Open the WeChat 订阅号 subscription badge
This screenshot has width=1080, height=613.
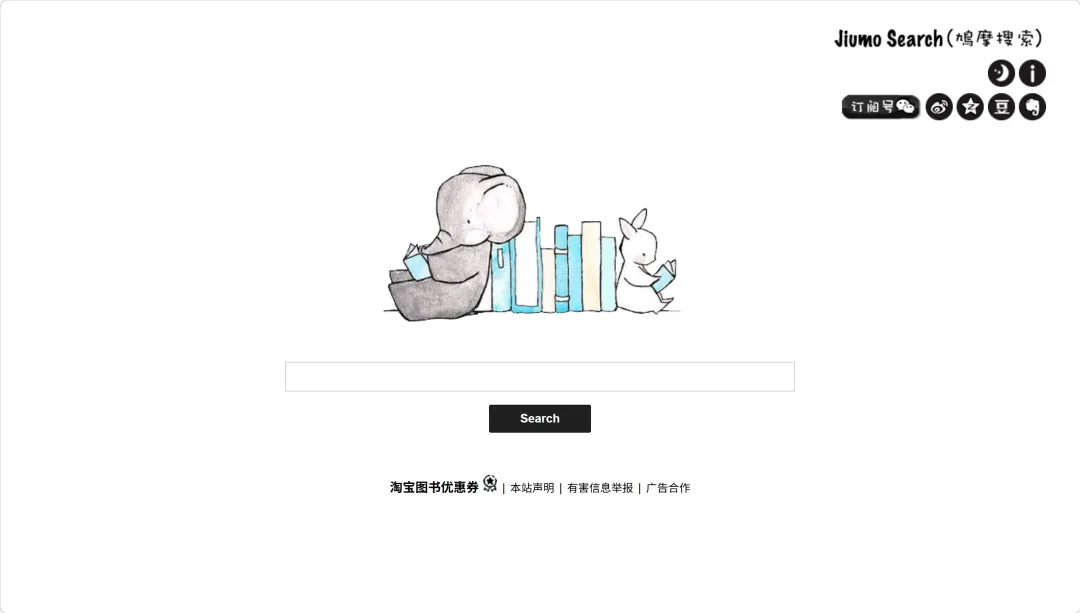[x=881, y=107]
